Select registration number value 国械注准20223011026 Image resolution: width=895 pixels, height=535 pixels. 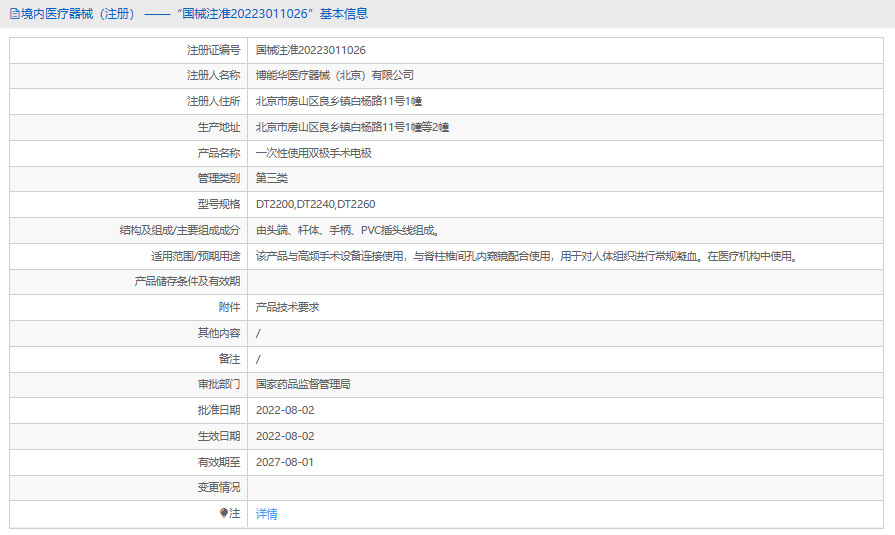pos(311,50)
